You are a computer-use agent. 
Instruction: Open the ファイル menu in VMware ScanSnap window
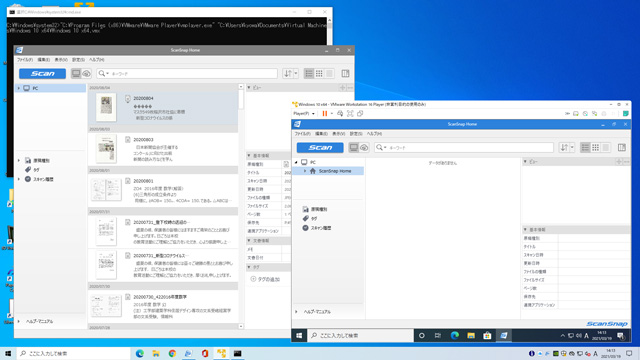302,133
